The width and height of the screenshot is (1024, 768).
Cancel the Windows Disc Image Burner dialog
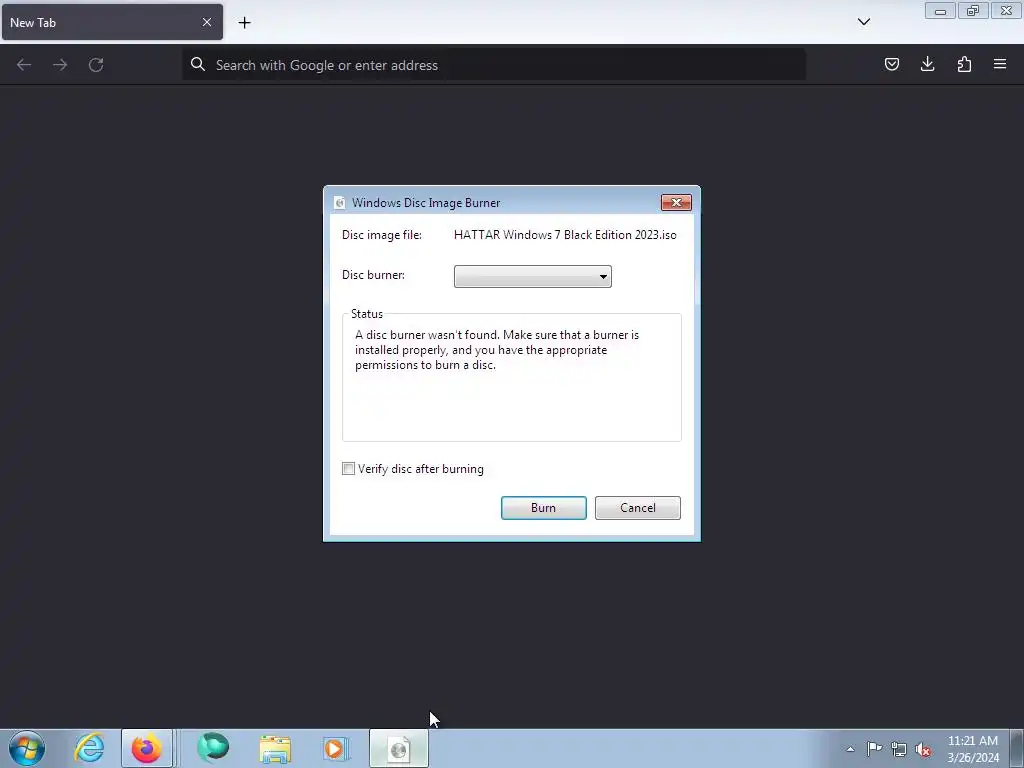click(637, 507)
